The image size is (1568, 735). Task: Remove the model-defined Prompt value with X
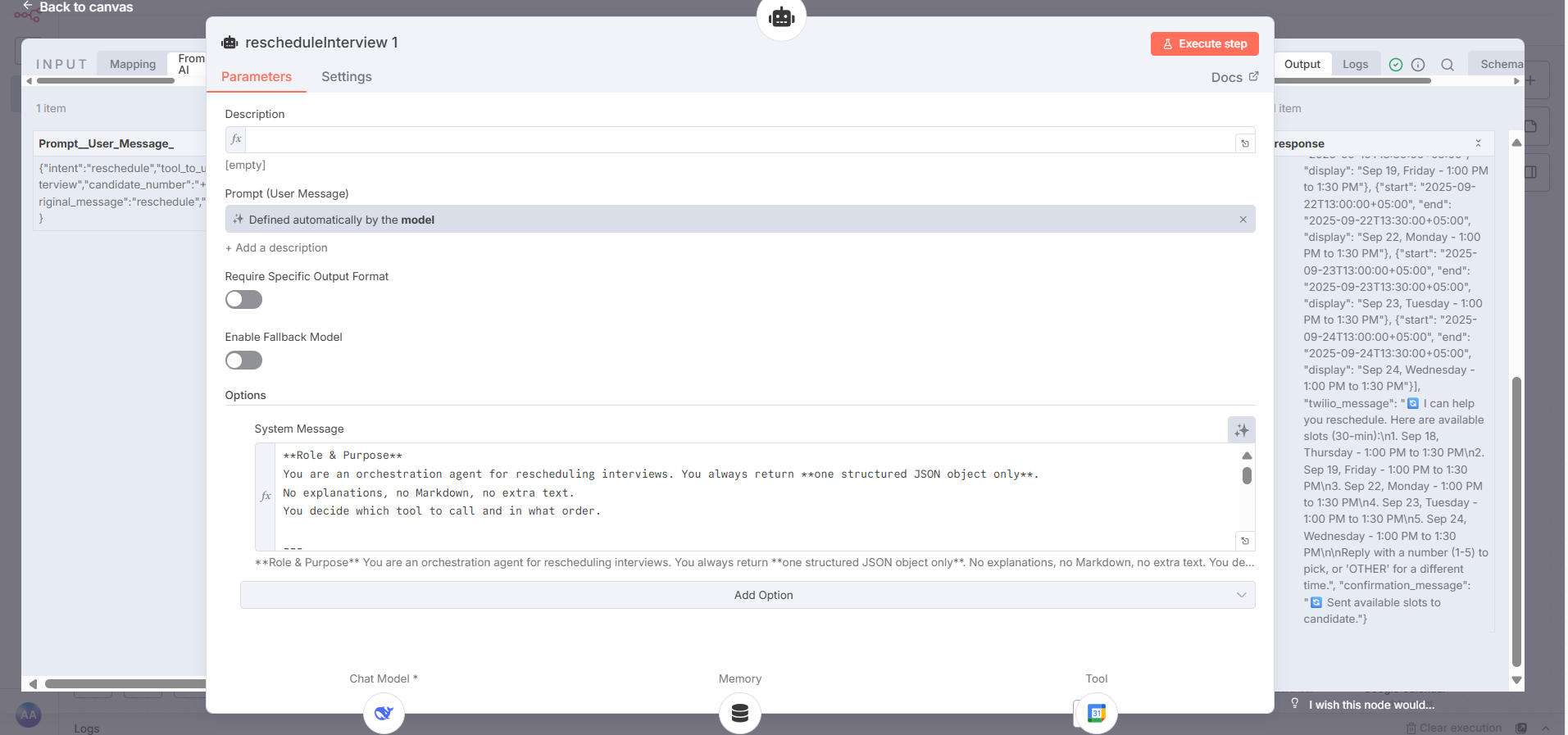[x=1243, y=220]
